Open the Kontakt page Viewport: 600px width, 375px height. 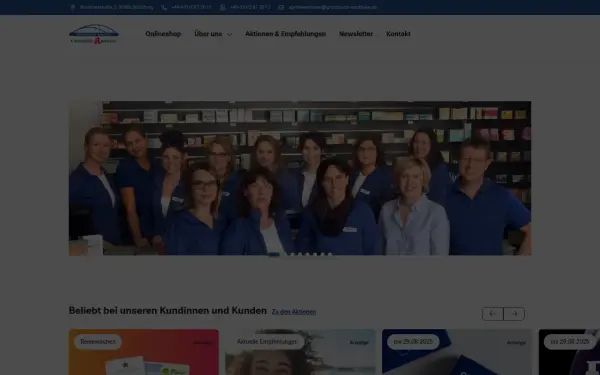pos(398,34)
